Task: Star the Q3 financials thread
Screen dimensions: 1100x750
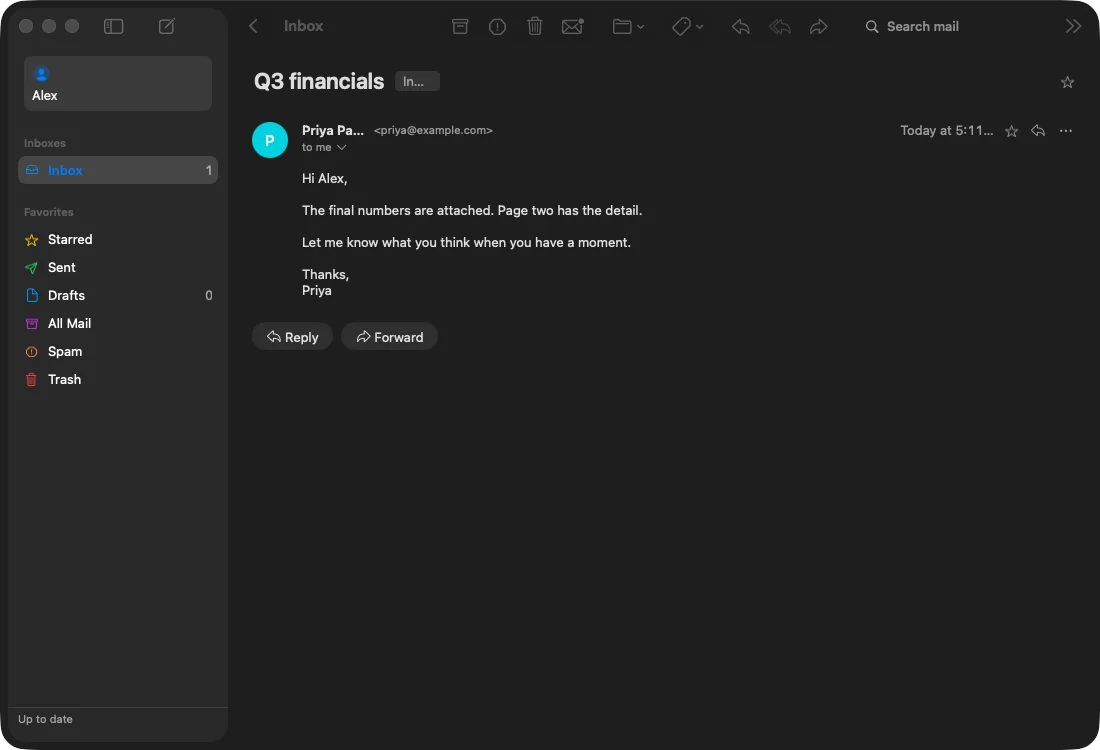Action: (x=1067, y=82)
